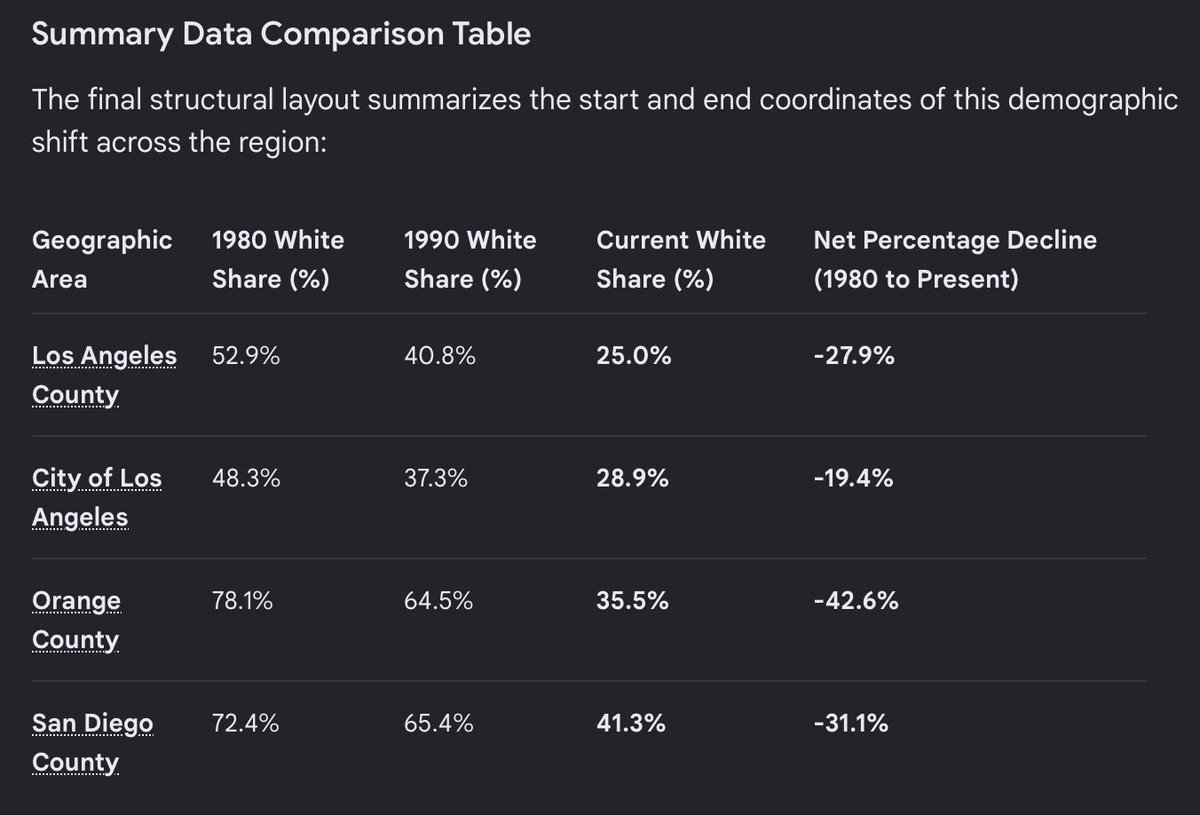Open the Los Angeles County link

click(x=104, y=375)
